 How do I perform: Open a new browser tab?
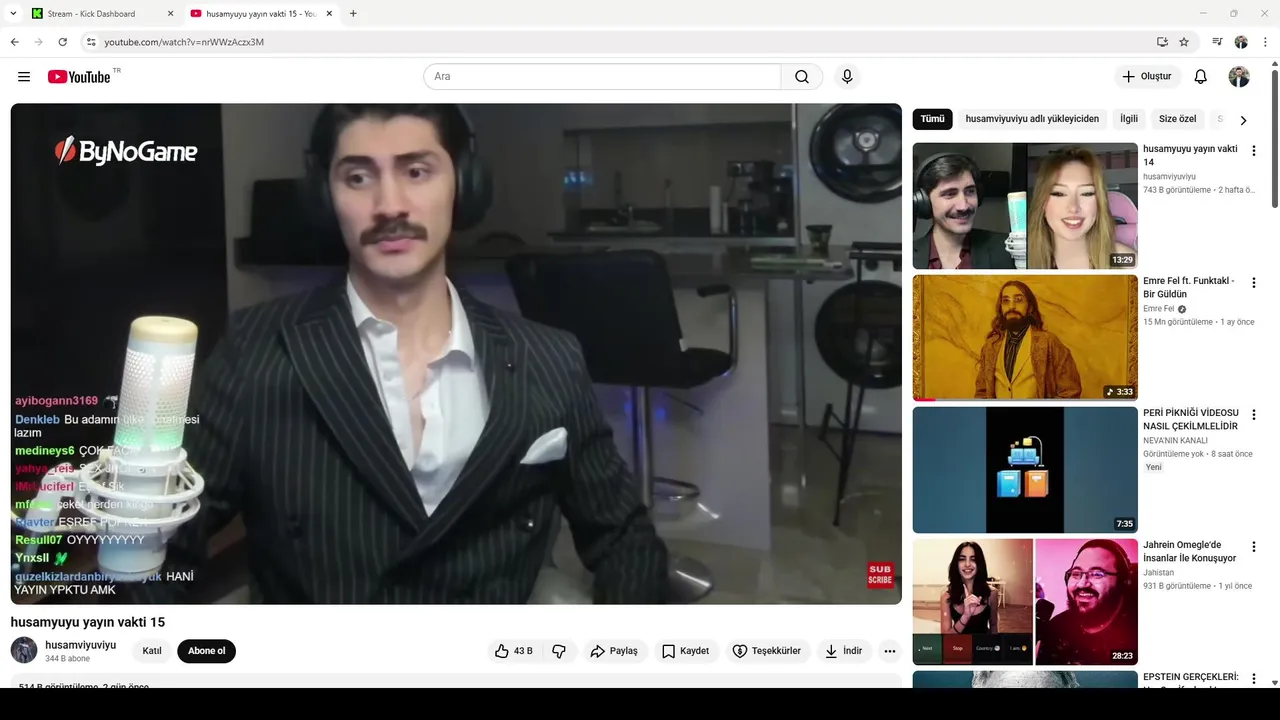click(x=353, y=14)
